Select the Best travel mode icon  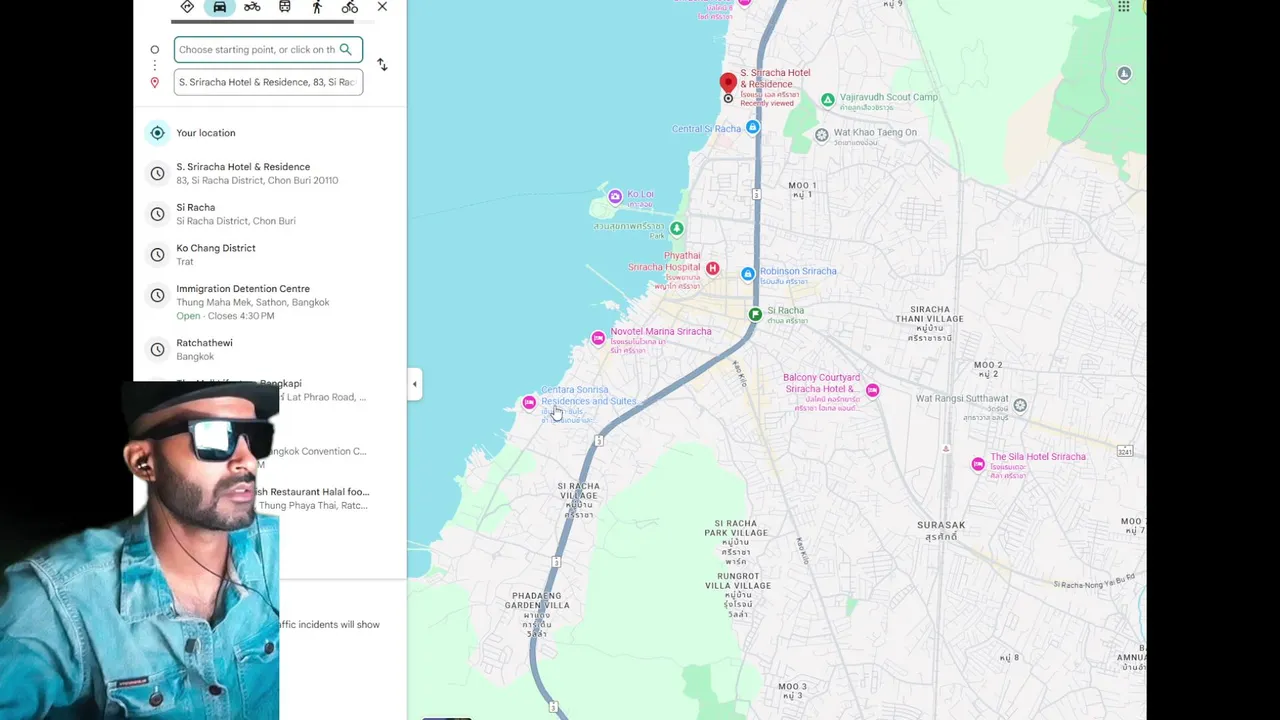click(x=187, y=7)
